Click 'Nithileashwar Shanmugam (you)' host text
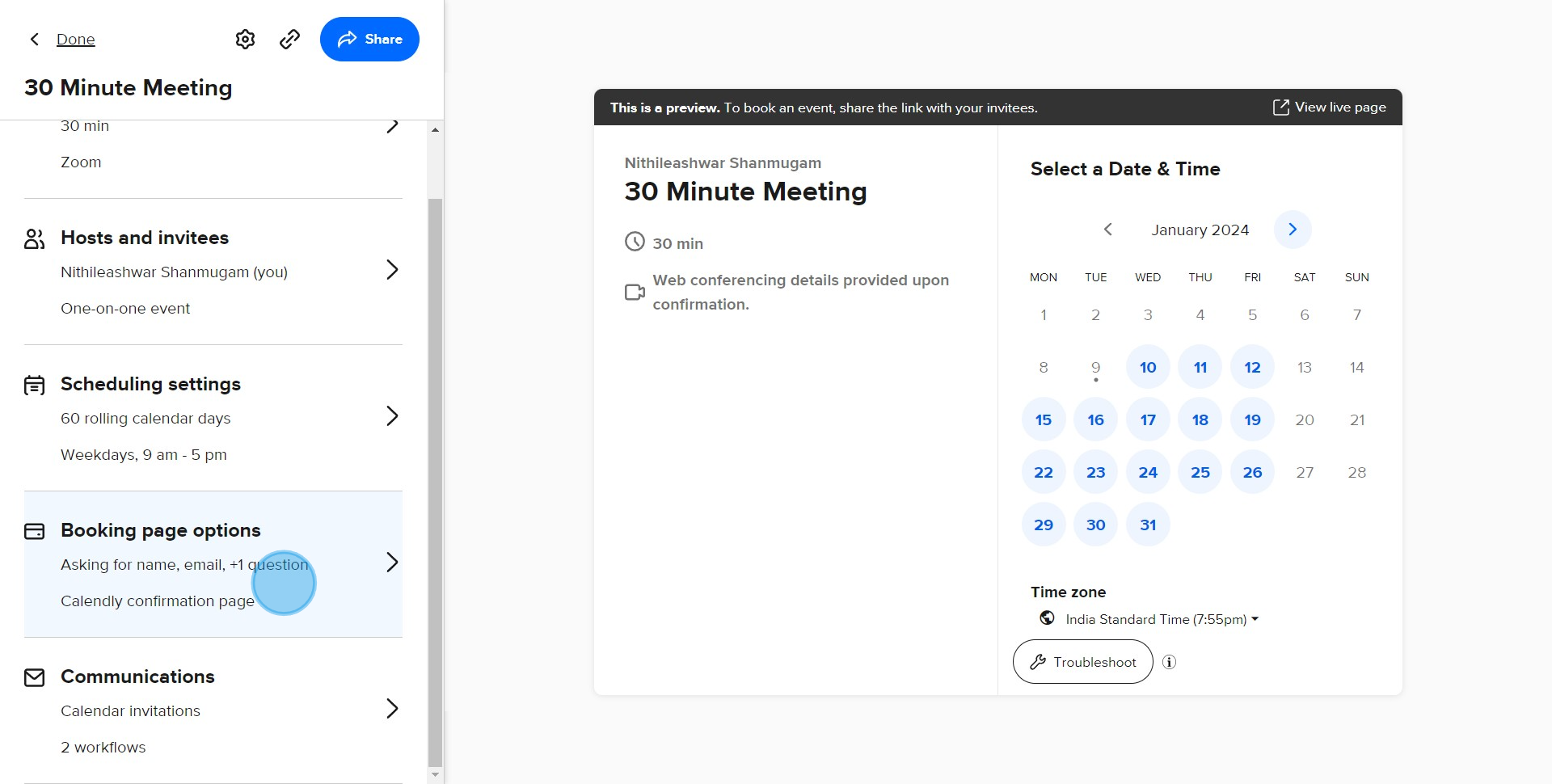This screenshot has height=784, width=1552. coord(174,272)
